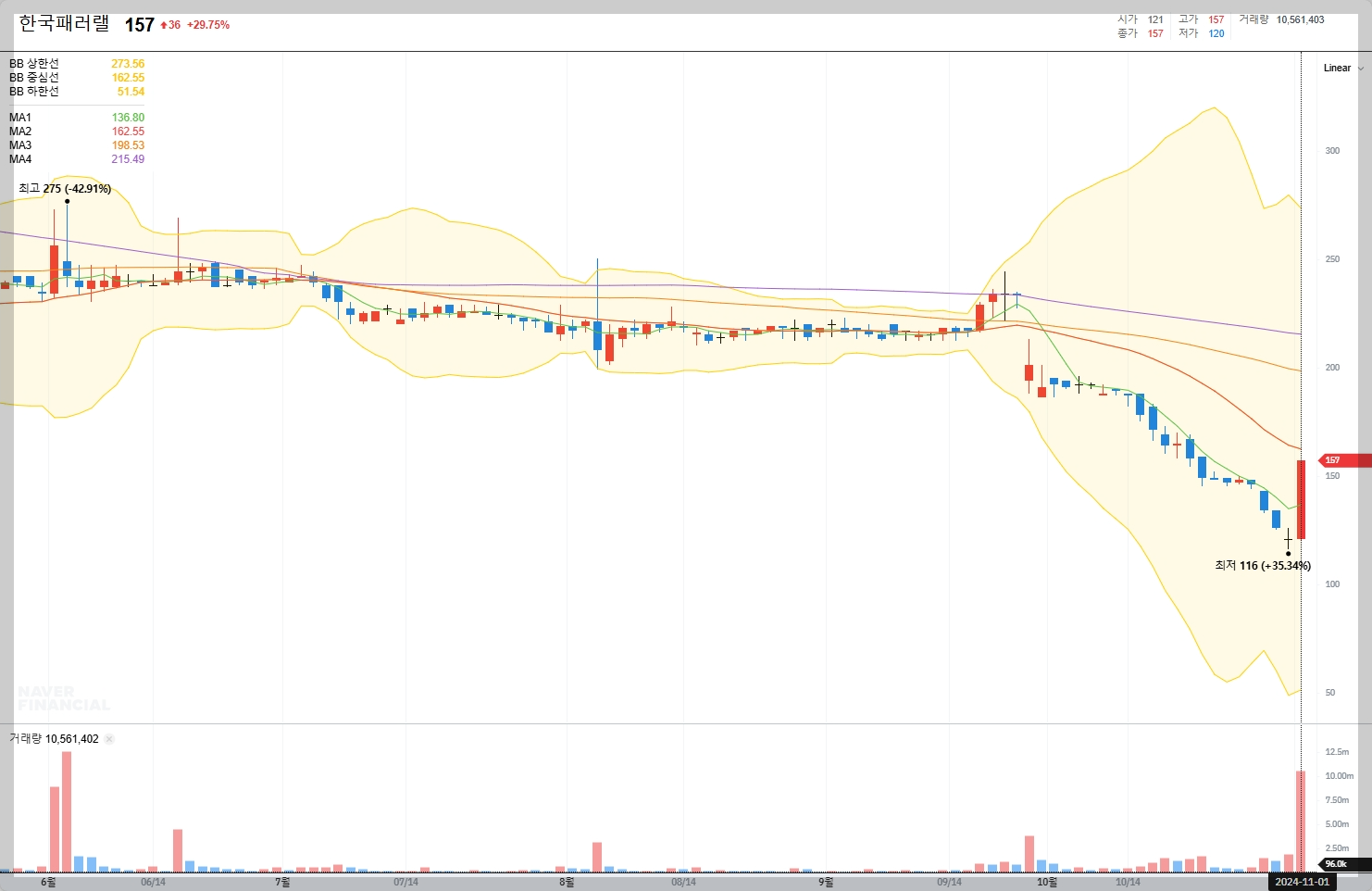The width and height of the screenshot is (1372, 891).
Task: Click the 거래량 10,561,402 volume panel label
Action: (54, 739)
